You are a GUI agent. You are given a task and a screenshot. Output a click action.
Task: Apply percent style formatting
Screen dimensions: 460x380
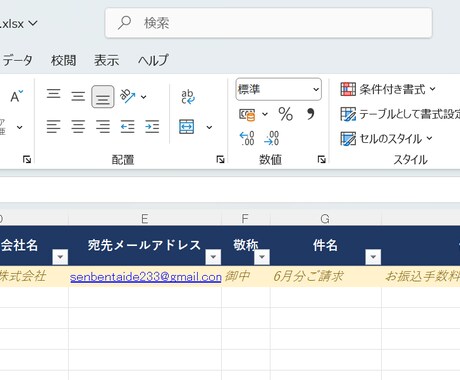pos(286,114)
